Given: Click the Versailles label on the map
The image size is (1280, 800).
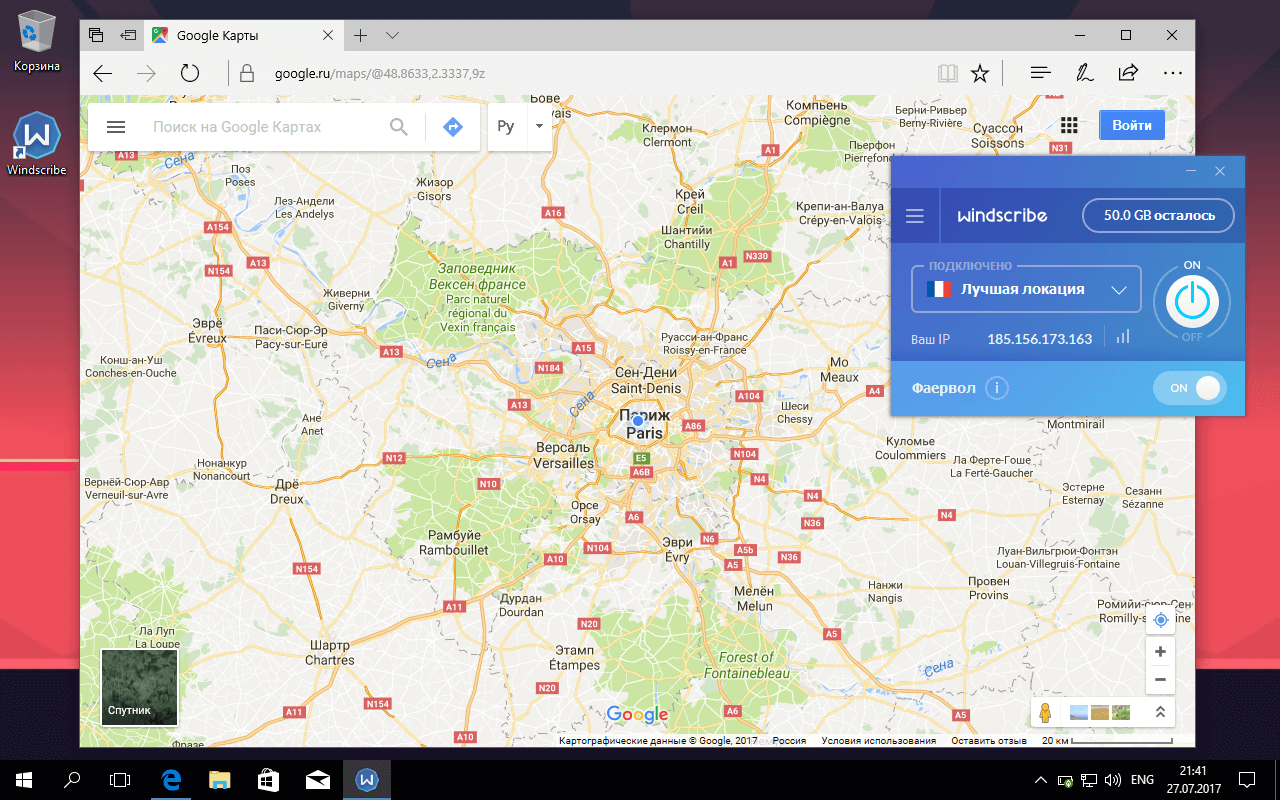Looking at the screenshot, I should [564, 463].
